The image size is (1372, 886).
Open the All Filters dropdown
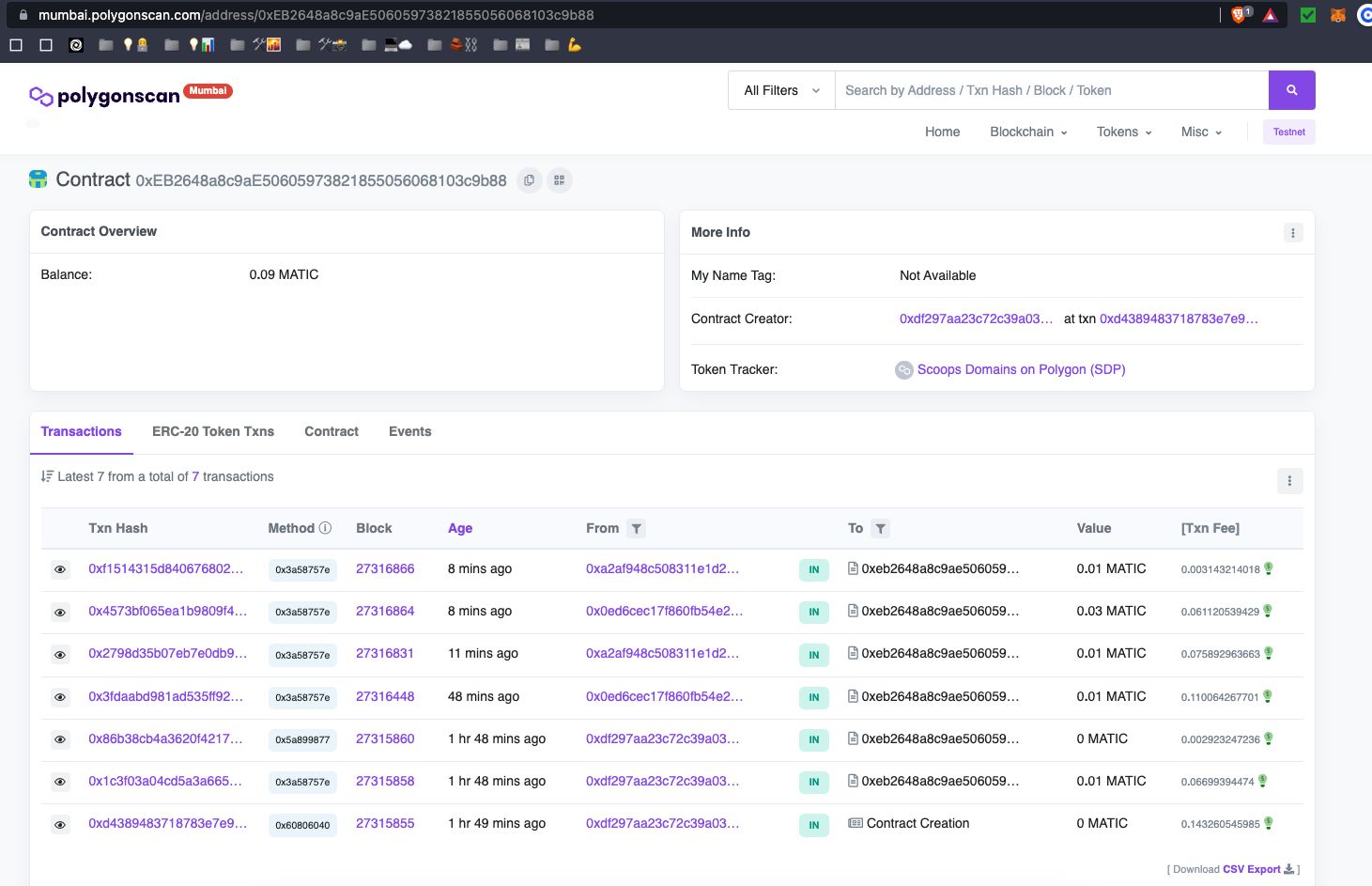(x=781, y=90)
